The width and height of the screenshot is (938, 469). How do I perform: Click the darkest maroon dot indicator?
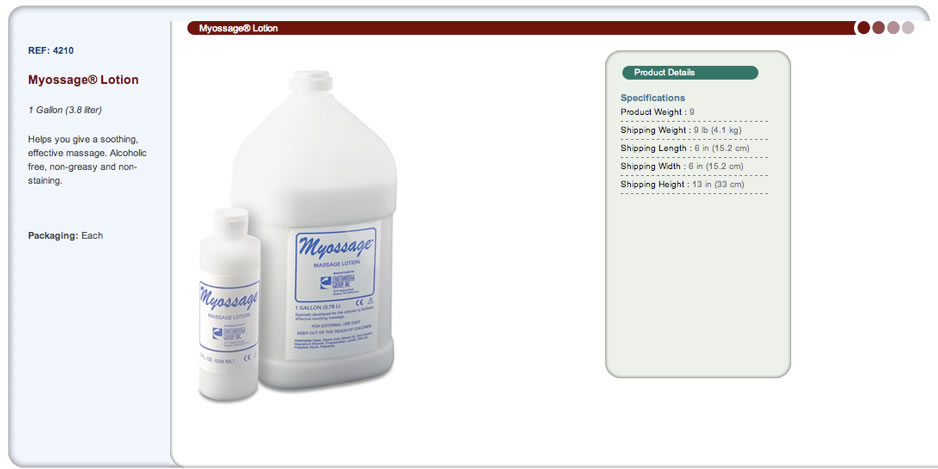(863, 28)
